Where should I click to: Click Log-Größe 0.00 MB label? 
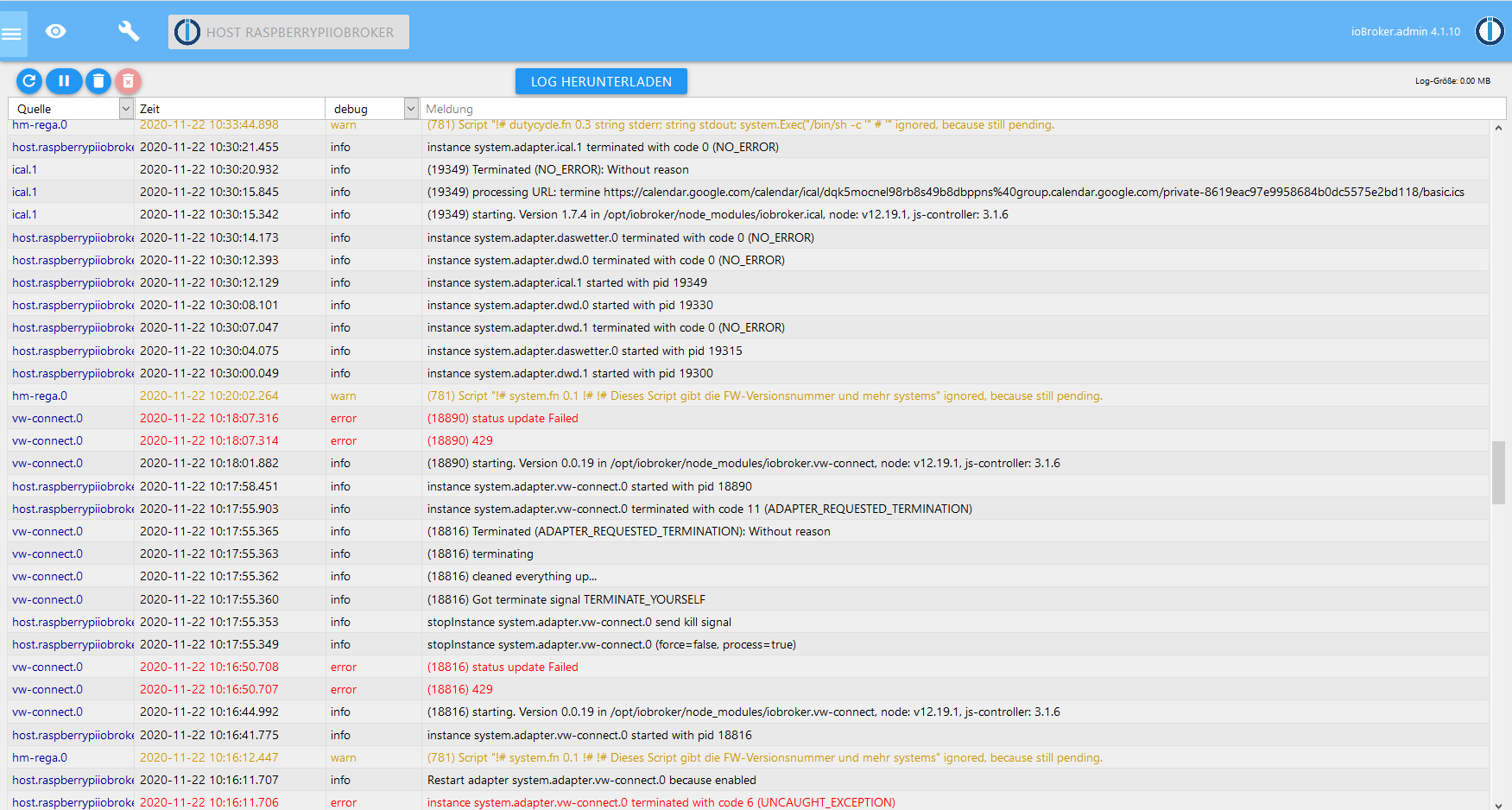pyautogui.click(x=1452, y=81)
